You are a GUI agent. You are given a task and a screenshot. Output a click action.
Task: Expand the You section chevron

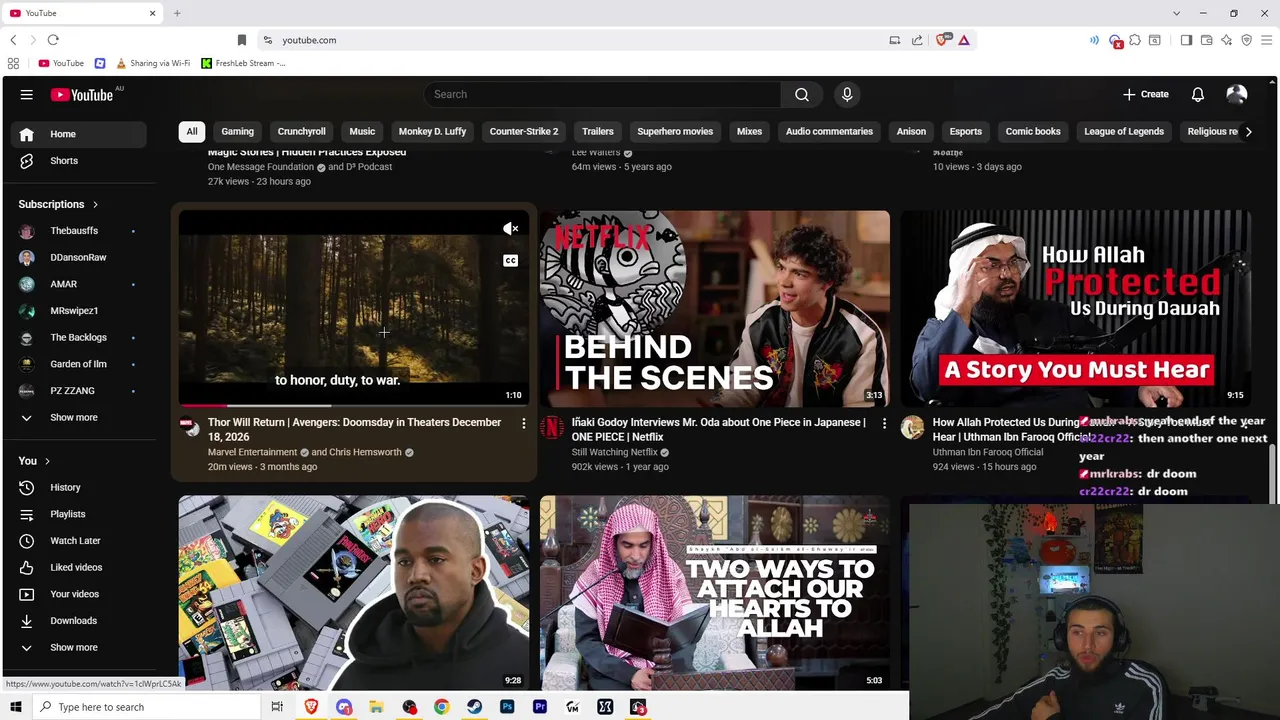tap(47, 461)
